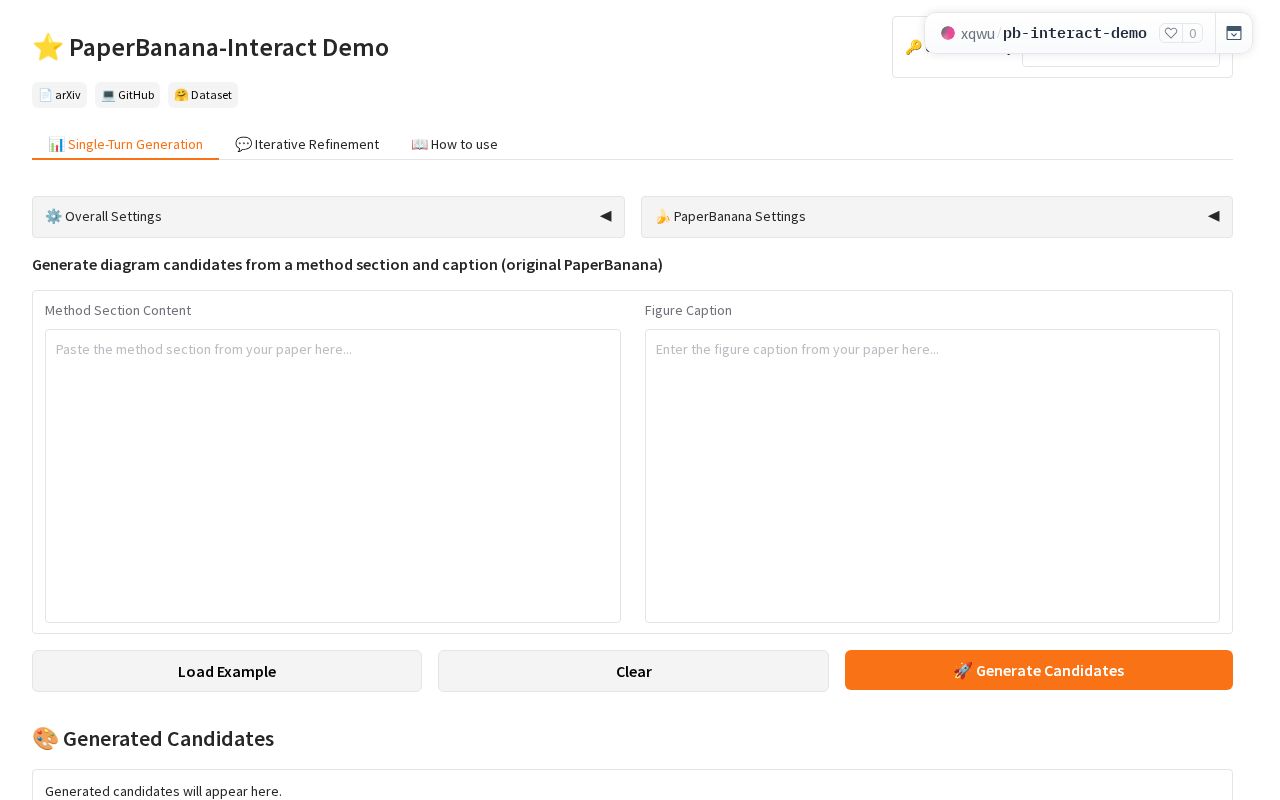Viewport: 1280px width, 800px height.
Task: Click the "Method Section Content" label
Action: pos(118,310)
